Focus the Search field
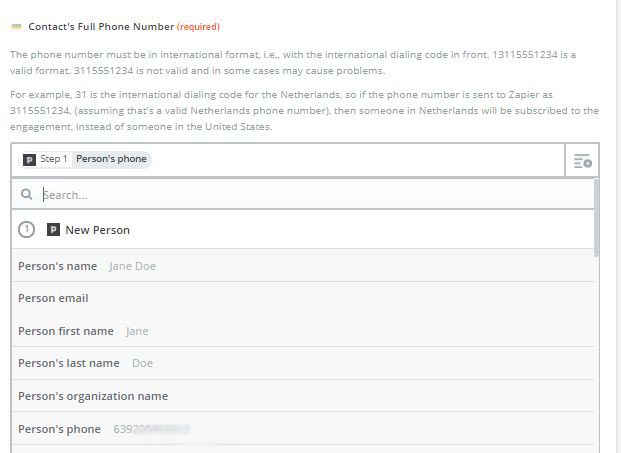 click(x=317, y=195)
